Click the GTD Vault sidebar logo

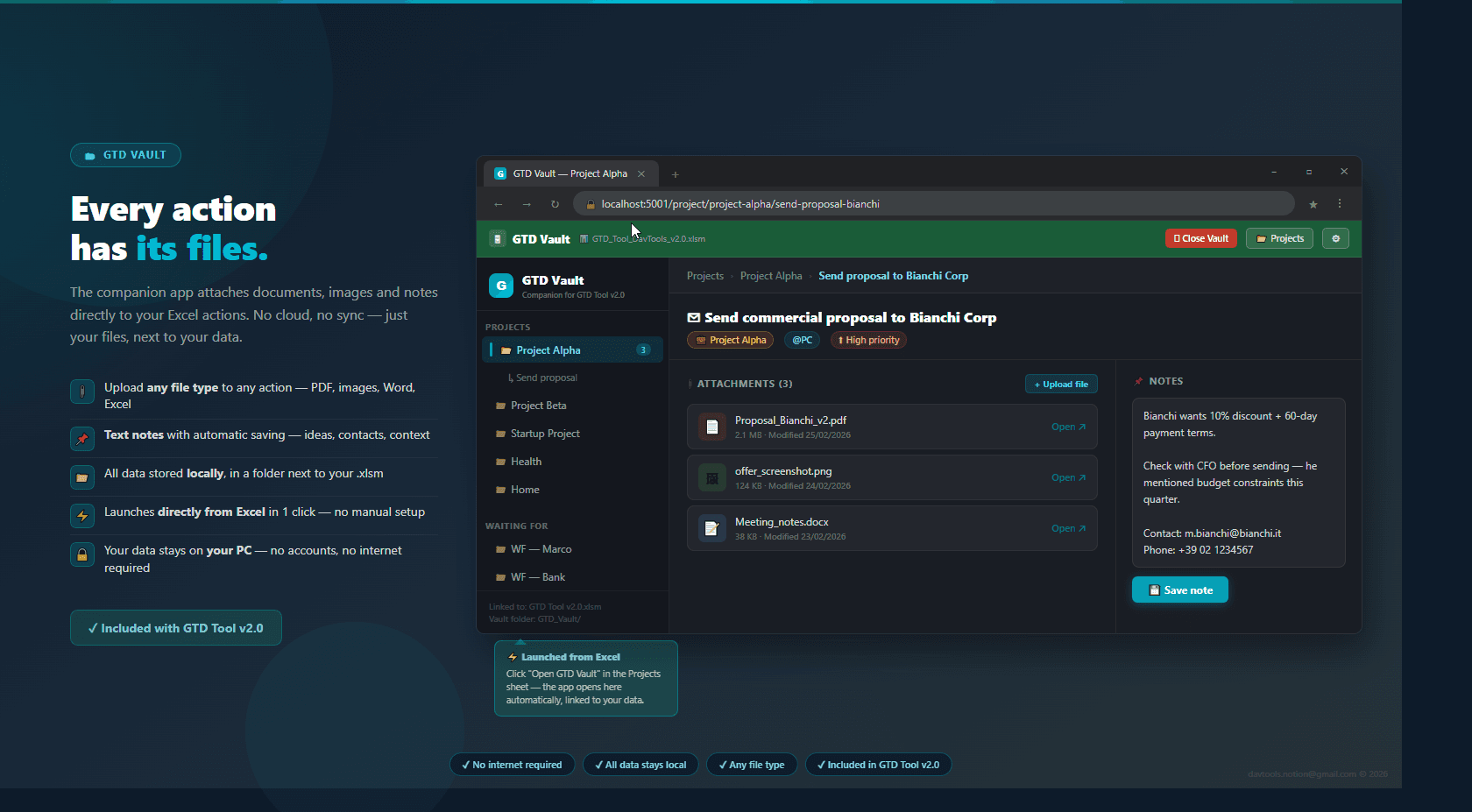[501, 286]
